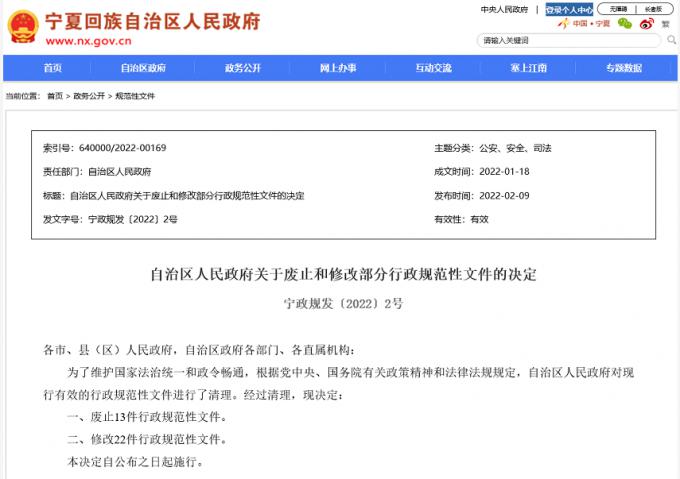Go to 政务公开 in the navigation bar
The width and height of the screenshot is (680, 479).
point(242,68)
